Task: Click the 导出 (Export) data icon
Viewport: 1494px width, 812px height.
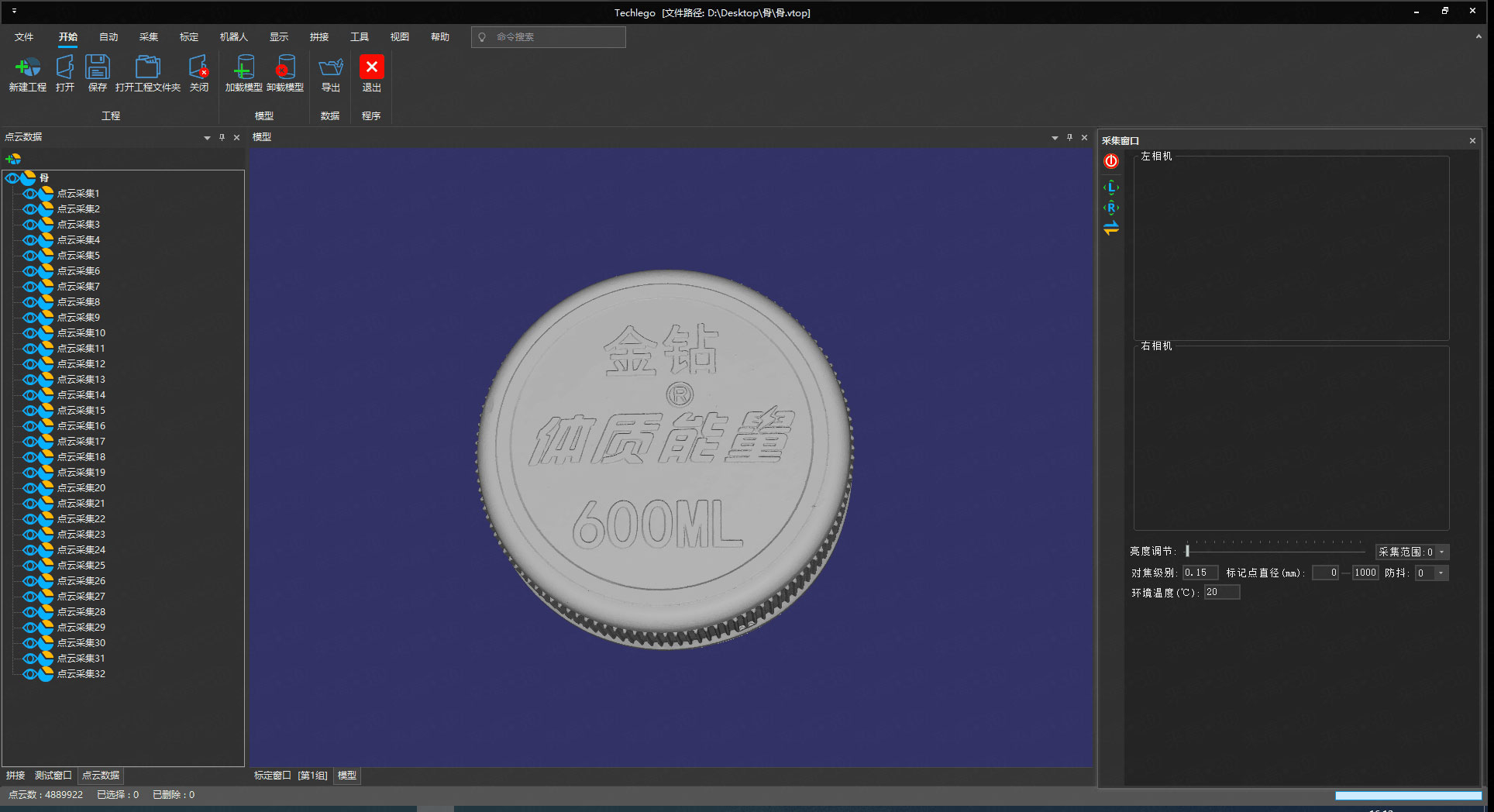Action: pyautogui.click(x=331, y=68)
